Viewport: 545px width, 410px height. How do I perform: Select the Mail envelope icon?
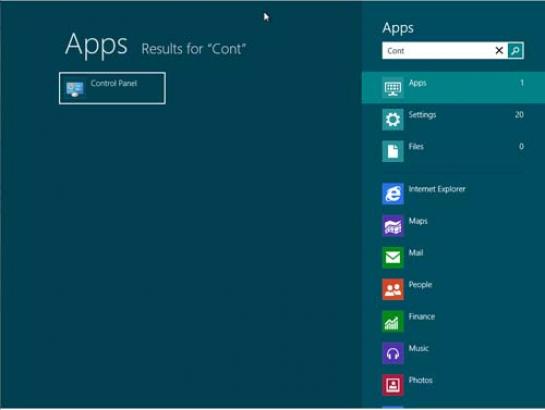(393, 257)
